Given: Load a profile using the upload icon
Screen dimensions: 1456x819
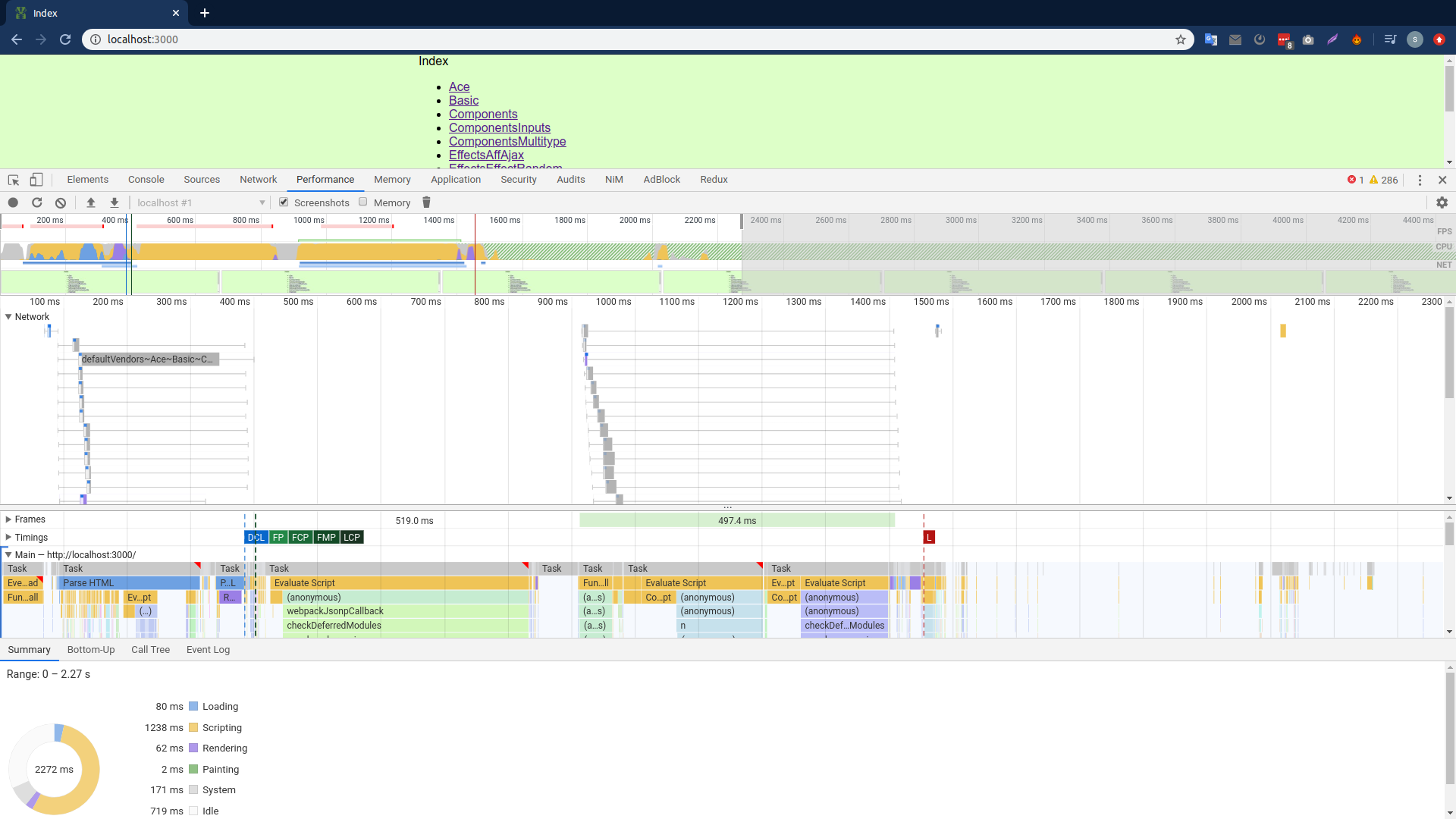Looking at the screenshot, I should pyautogui.click(x=91, y=202).
